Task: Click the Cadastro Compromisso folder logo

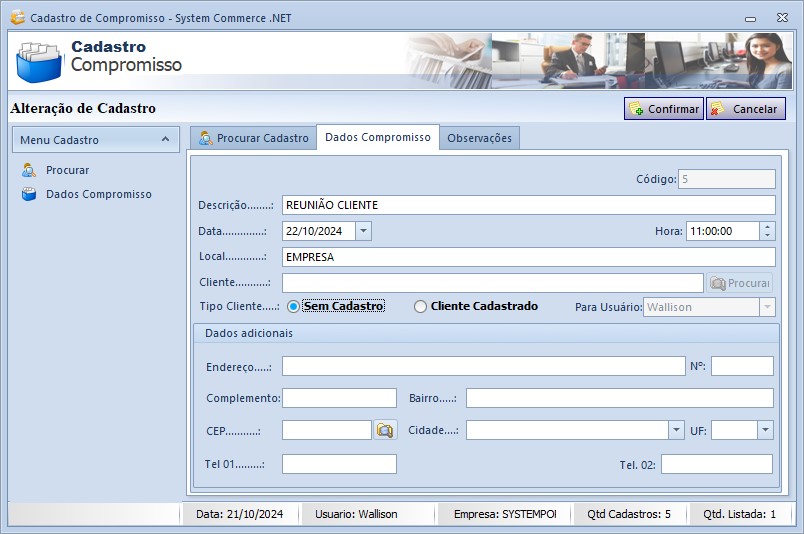Action: click(39, 61)
